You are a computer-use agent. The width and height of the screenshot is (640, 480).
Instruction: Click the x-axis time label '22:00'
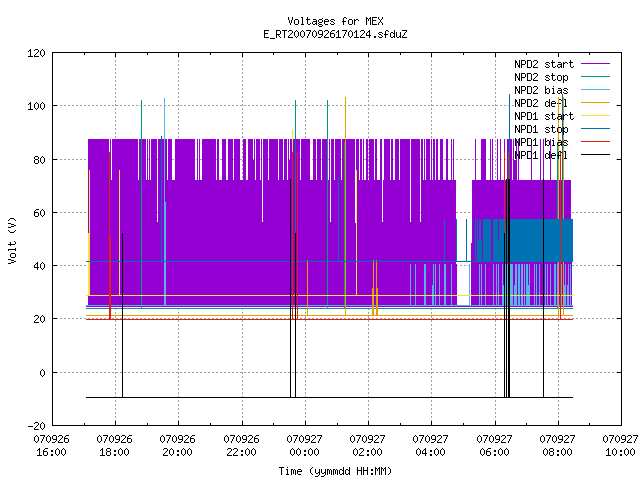[x=242, y=452]
